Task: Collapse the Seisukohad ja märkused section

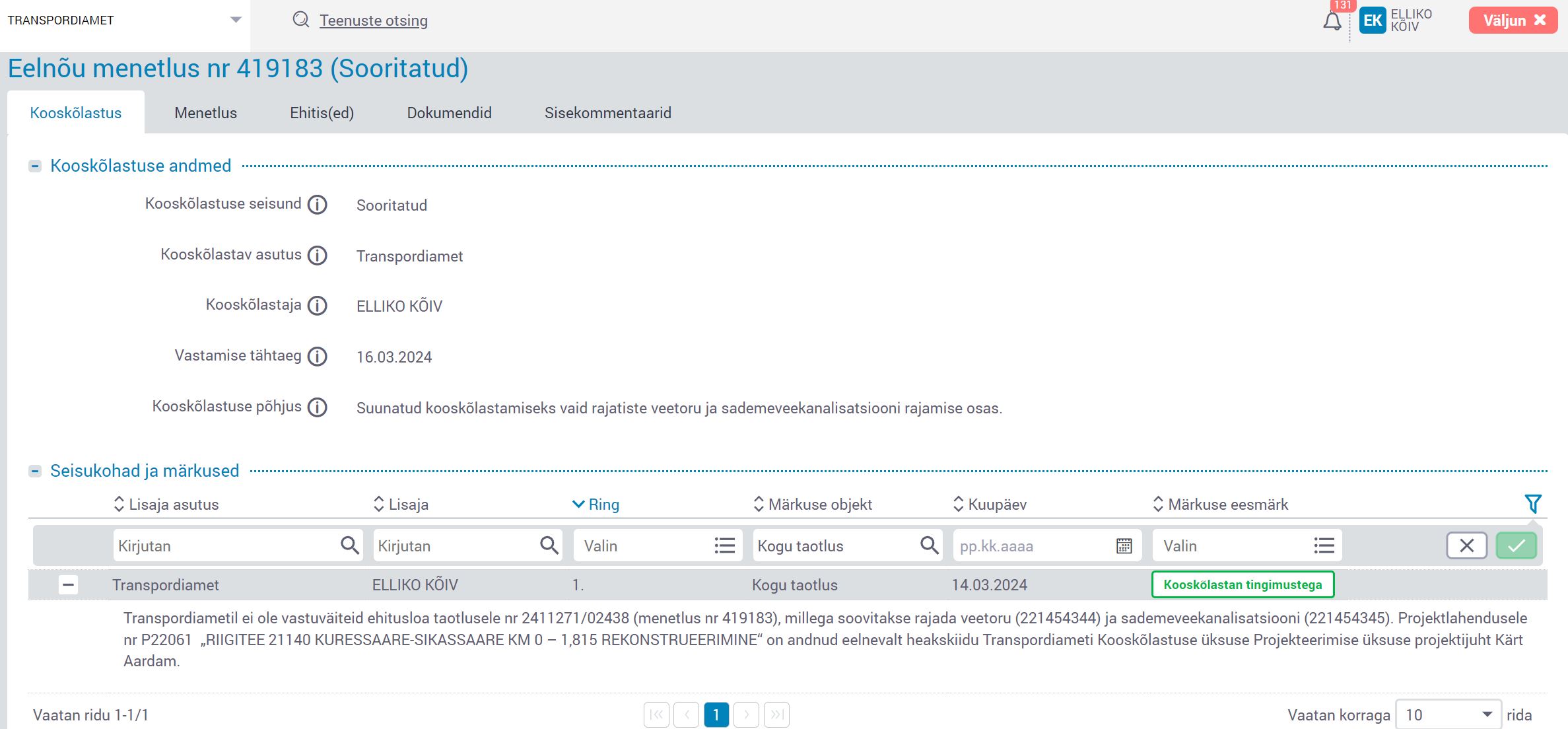Action: coord(35,471)
